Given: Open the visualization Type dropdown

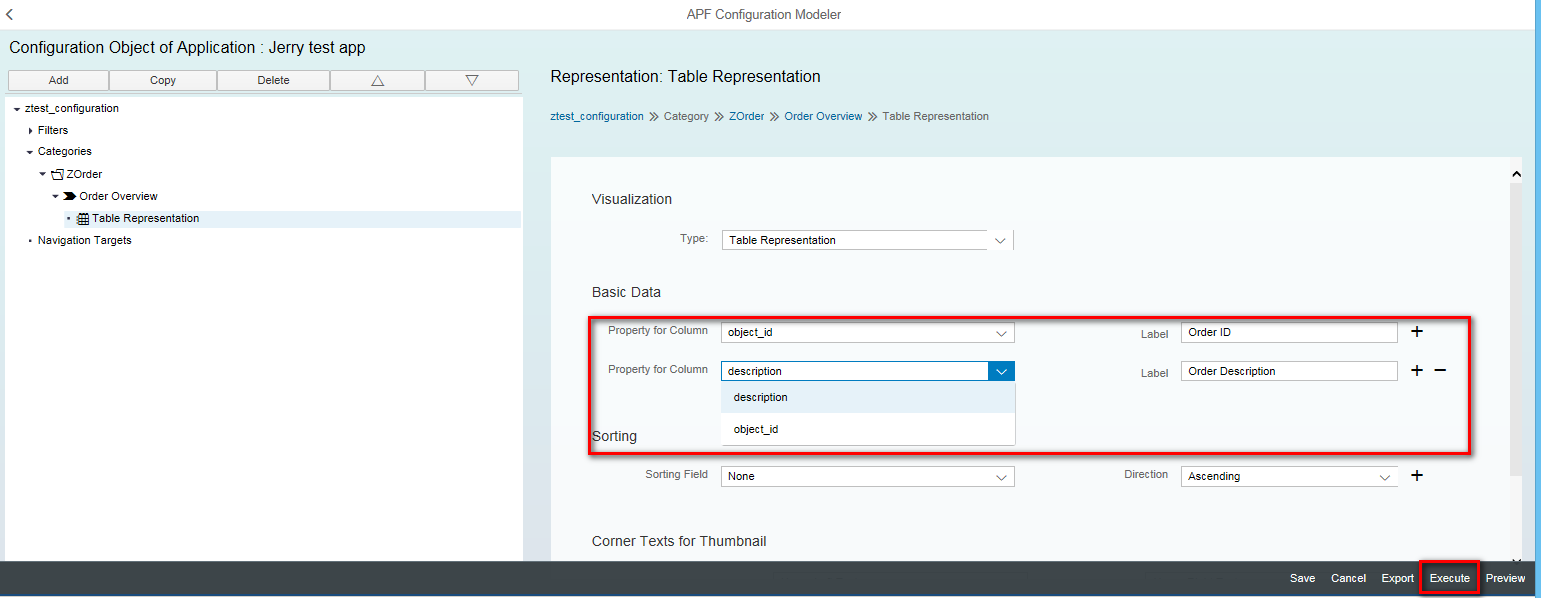Looking at the screenshot, I should (x=1000, y=240).
